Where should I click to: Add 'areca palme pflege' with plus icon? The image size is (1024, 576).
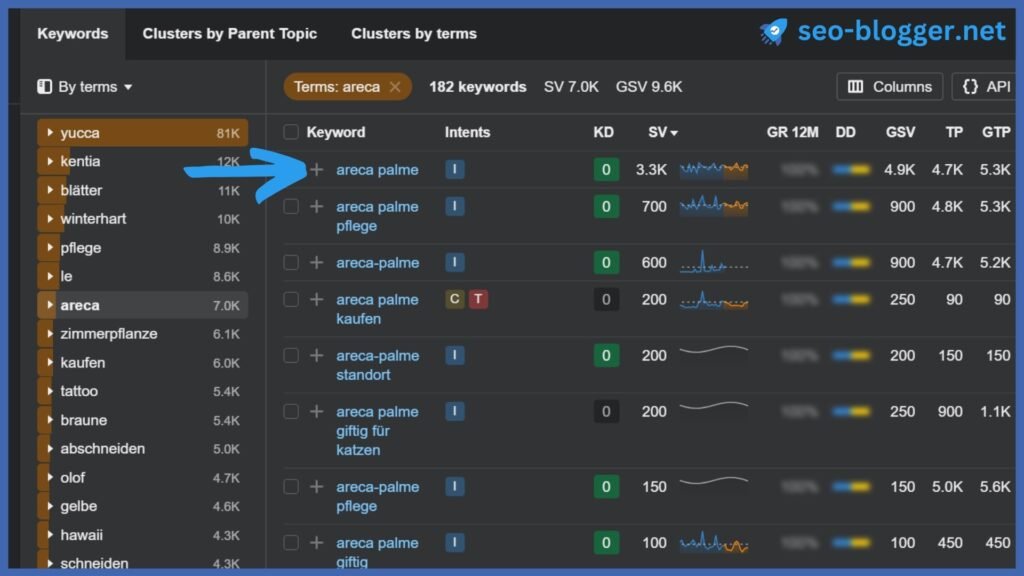coord(317,206)
